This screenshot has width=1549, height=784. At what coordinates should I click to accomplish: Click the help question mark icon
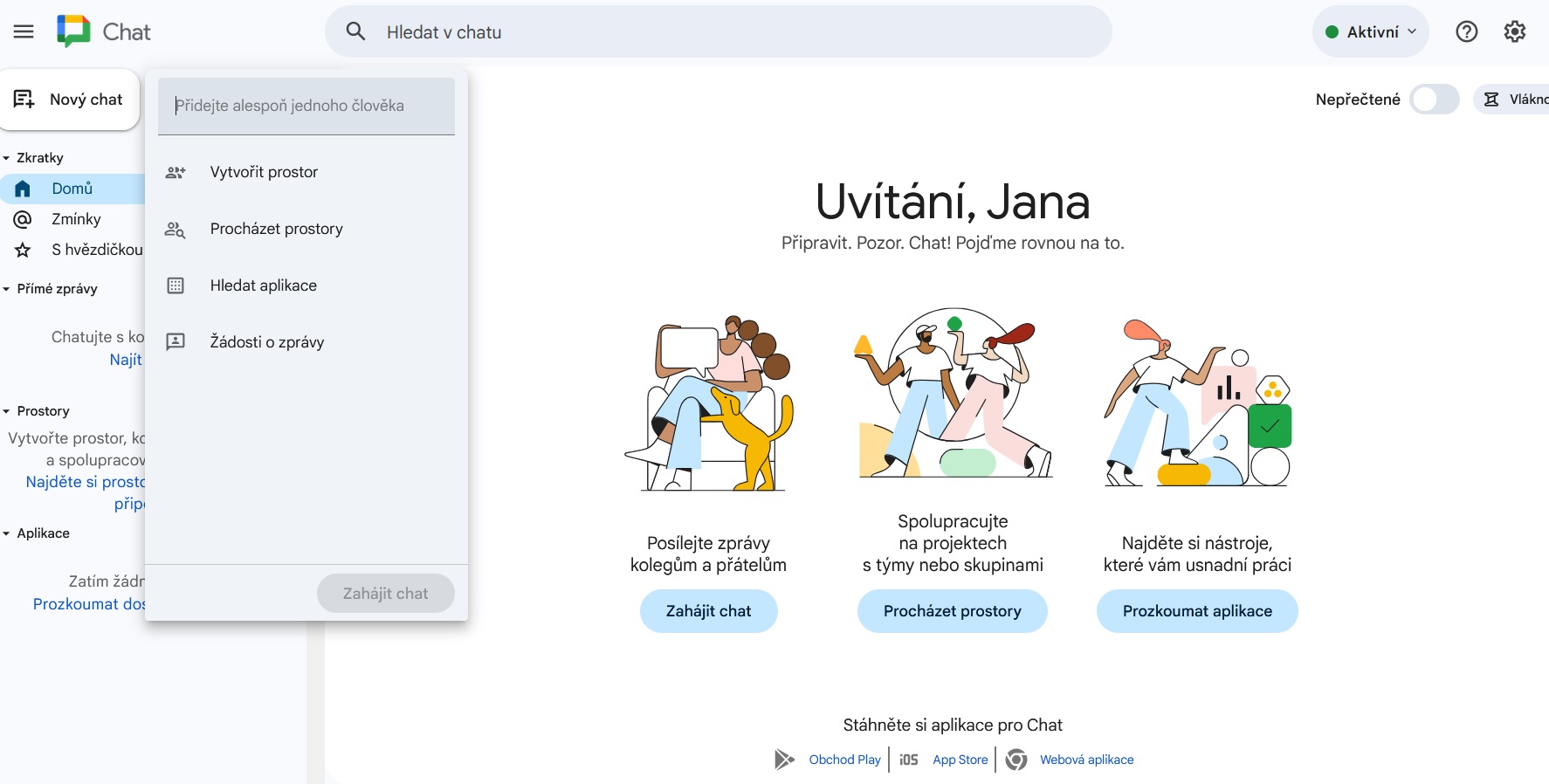[1466, 32]
